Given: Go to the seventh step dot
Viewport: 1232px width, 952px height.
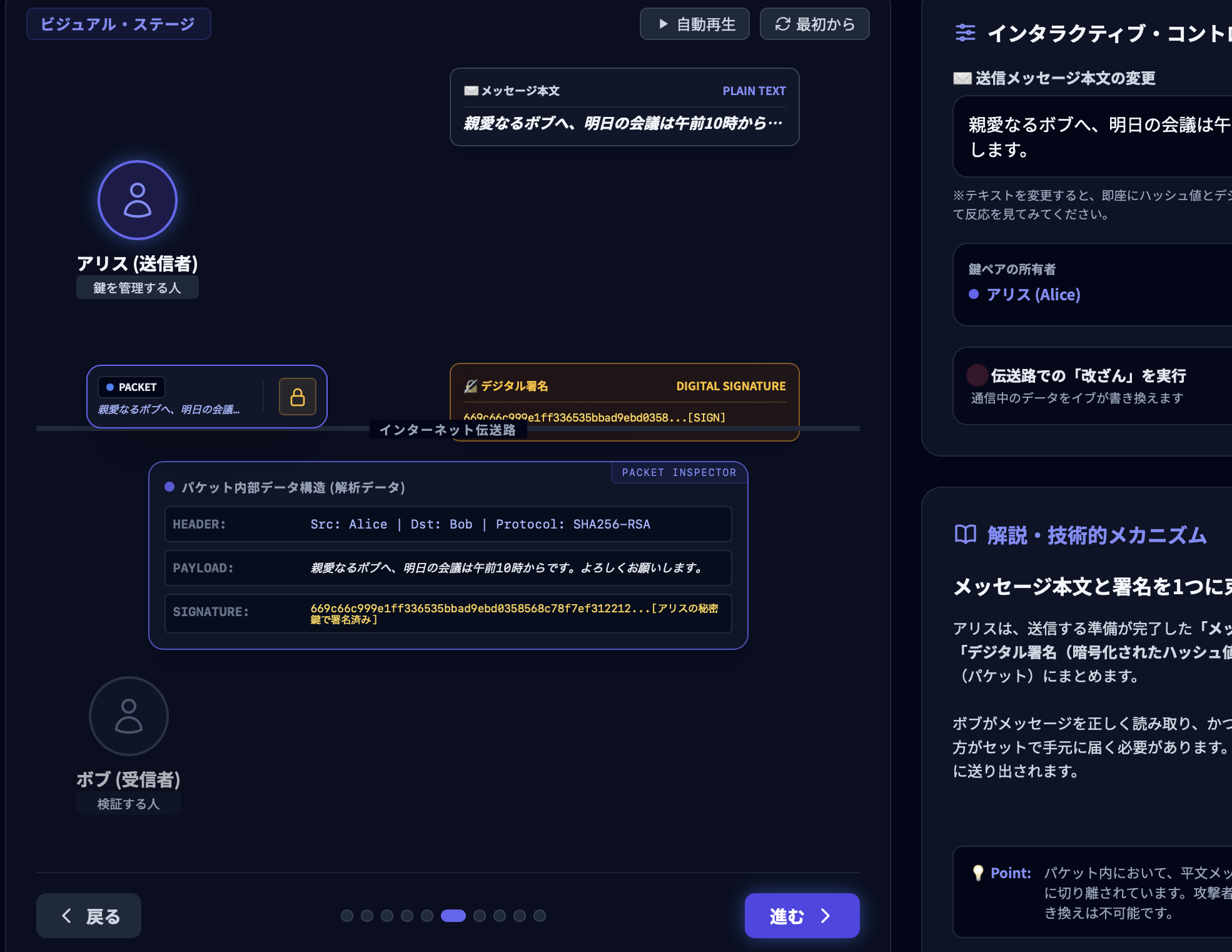Looking at the screenshot, I should tap(480, 916).
